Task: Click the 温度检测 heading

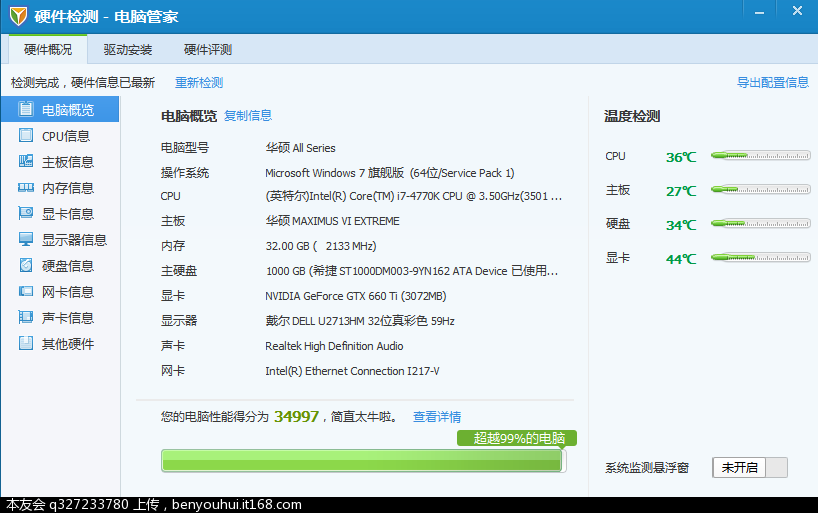Action: [x=632, y=116]
